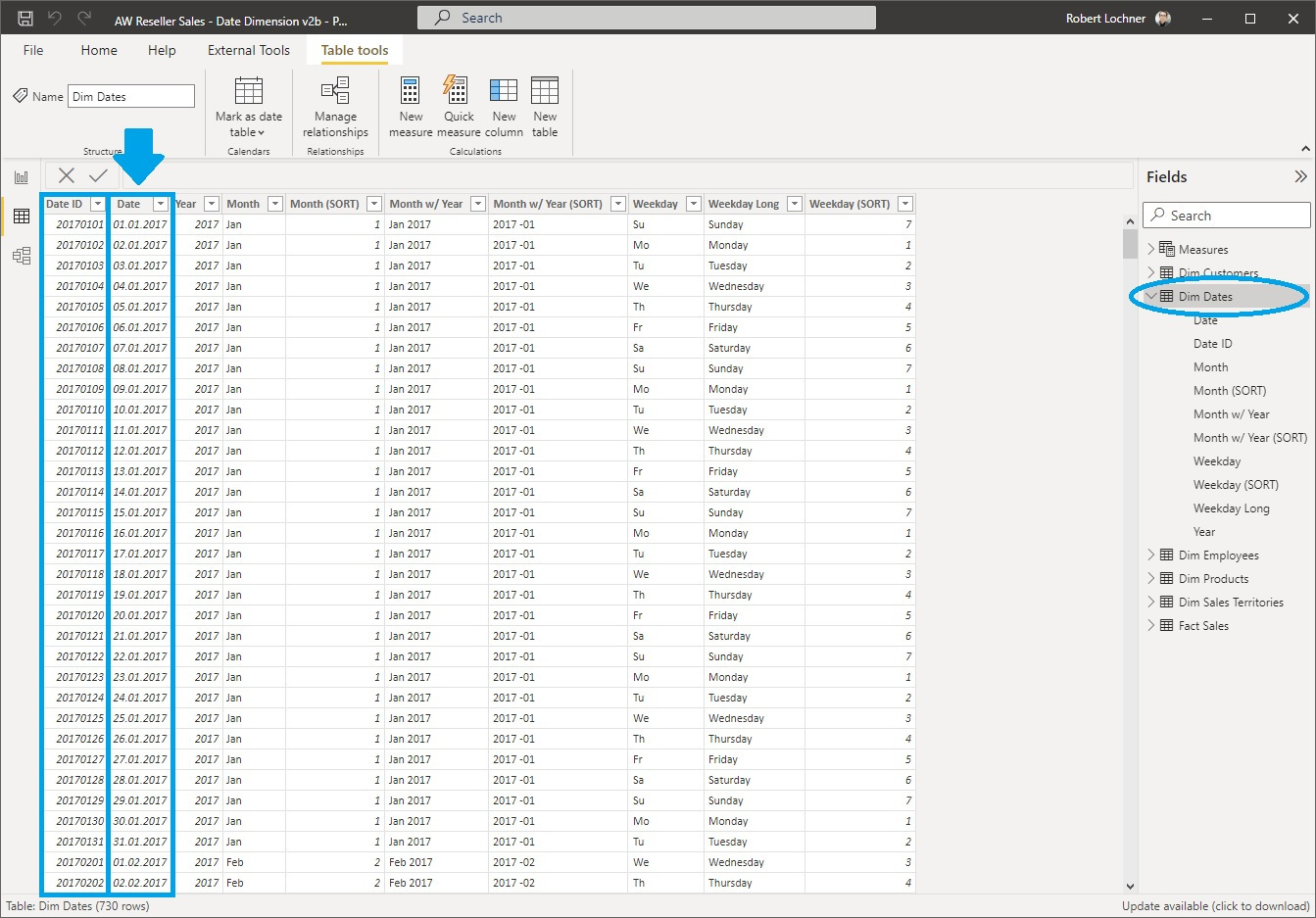Expand the Dim Products table

(1152, 578)
